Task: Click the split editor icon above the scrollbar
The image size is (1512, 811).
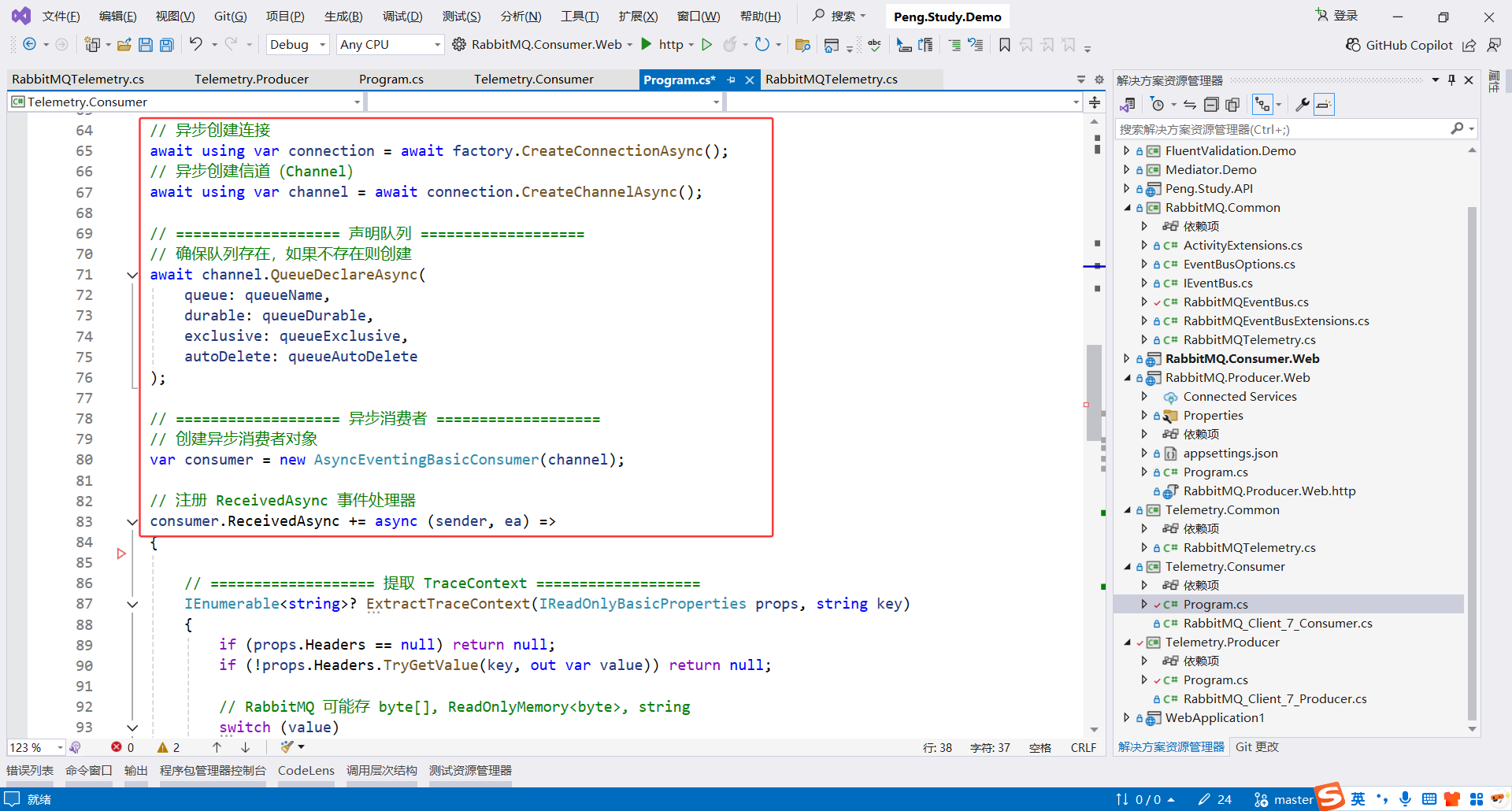Action: coord(1095,102)
